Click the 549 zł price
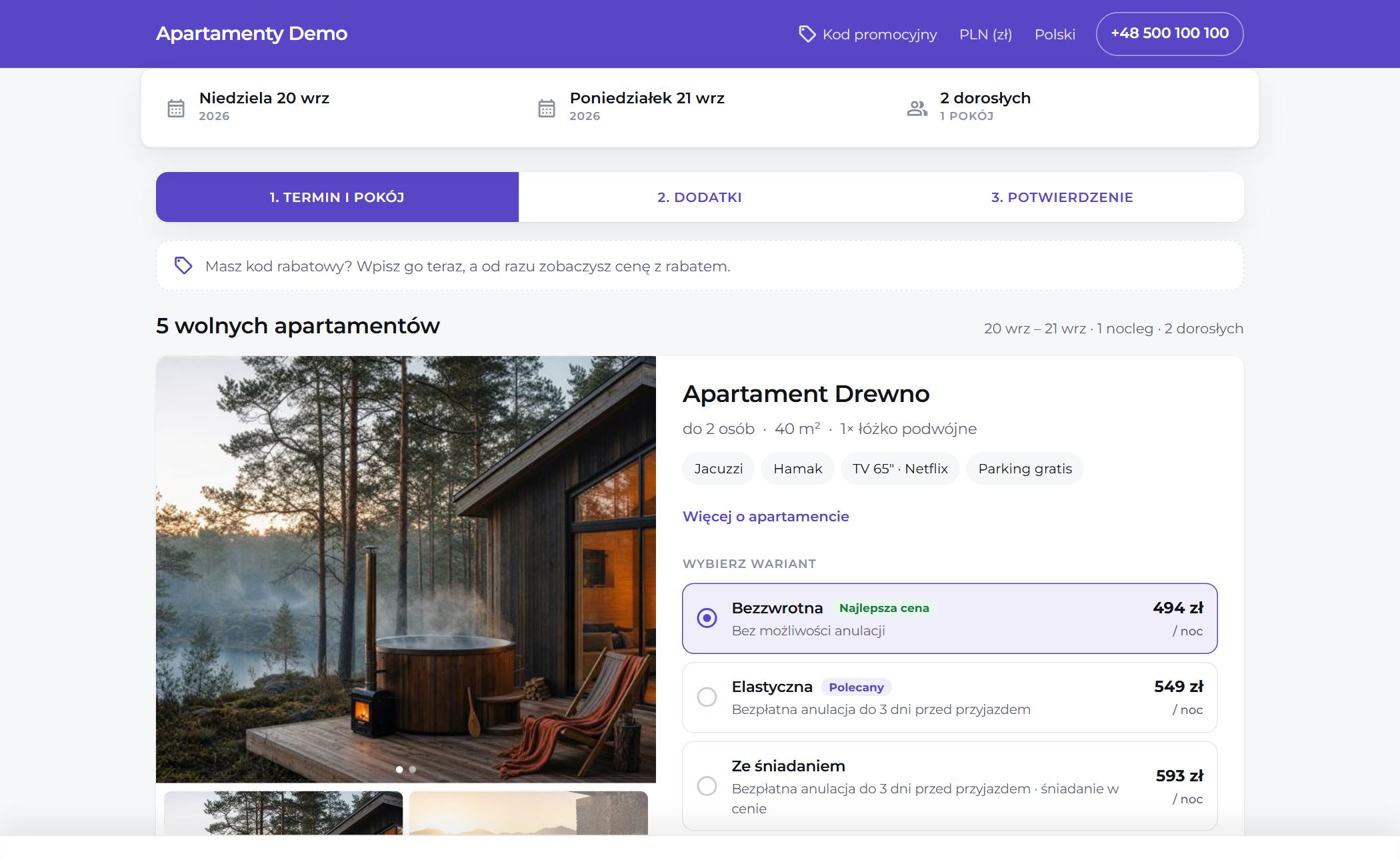The image size is (1400, 860). (1178, 686)
